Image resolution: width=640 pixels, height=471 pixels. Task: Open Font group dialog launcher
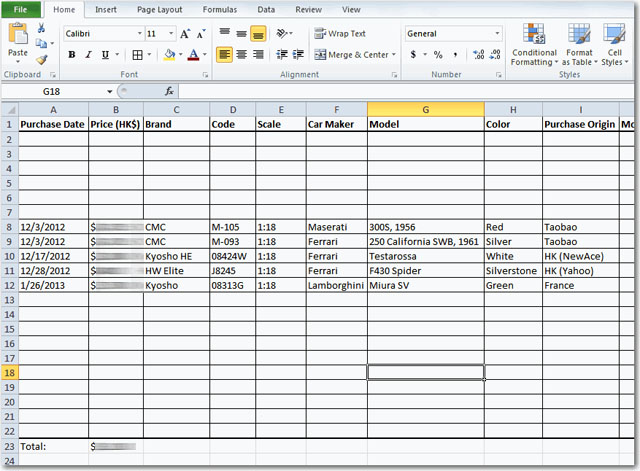(x=205, y=75)
